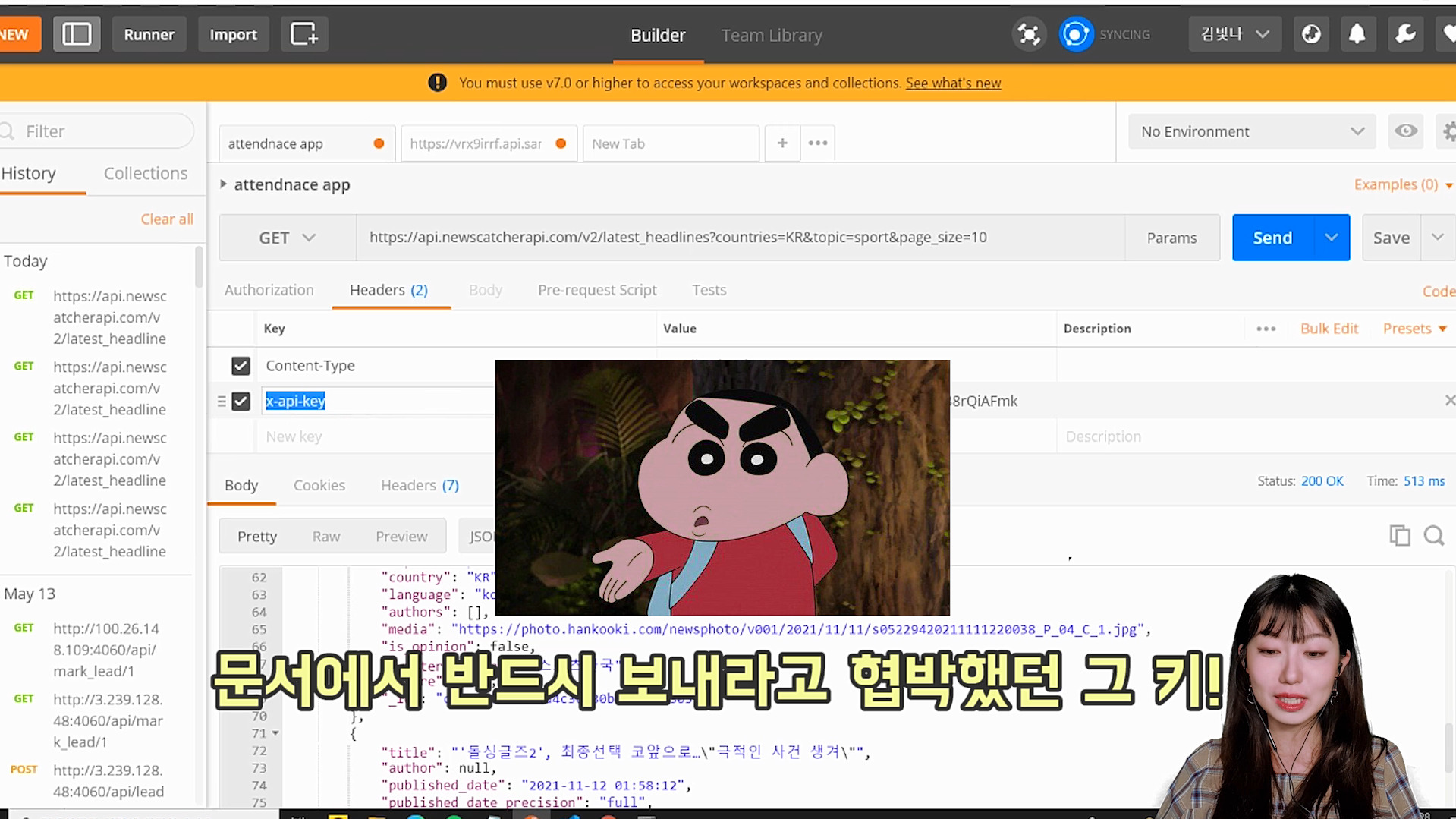Click the new window icon

click(x=304, y=34)
